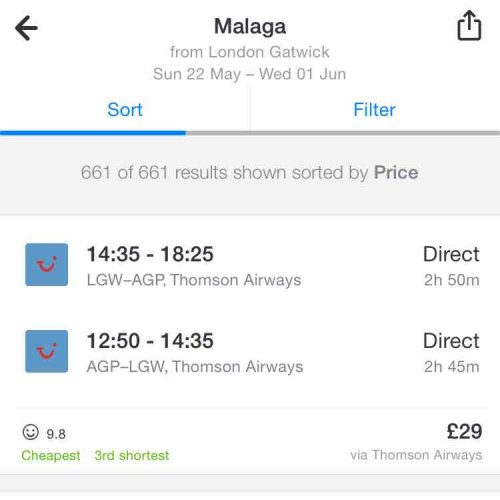Tap the back arrow icon
This screenshot has height=500, width=500.
click(x=26, y=28)
